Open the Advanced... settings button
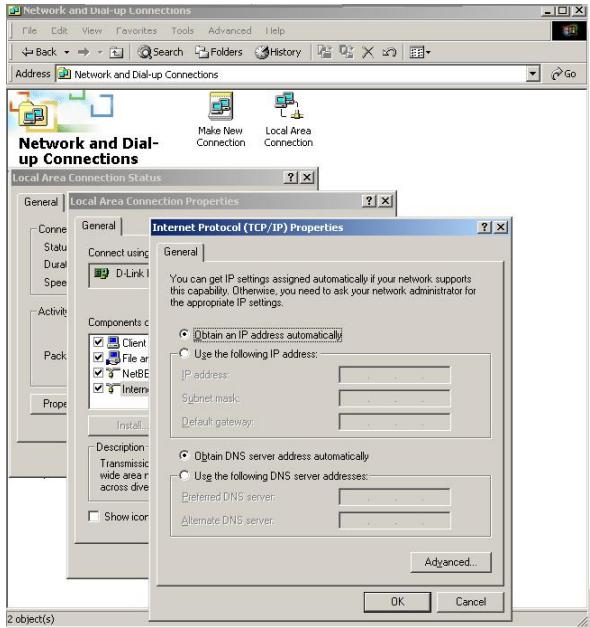The height and width of the screenshot is (628, 590). coord(451,562)
